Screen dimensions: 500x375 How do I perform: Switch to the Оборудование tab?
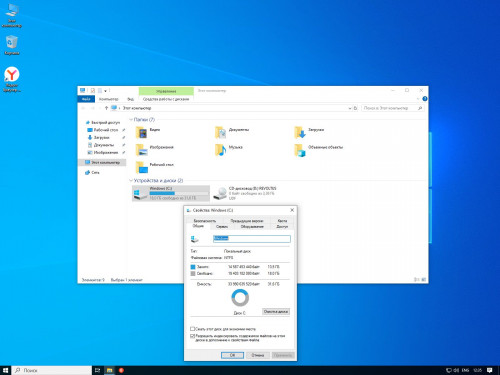click(x=252, y=227)
